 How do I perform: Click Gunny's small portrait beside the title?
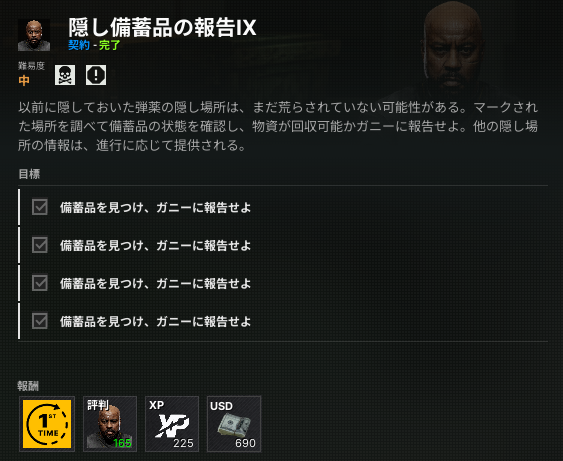(34, 35)
